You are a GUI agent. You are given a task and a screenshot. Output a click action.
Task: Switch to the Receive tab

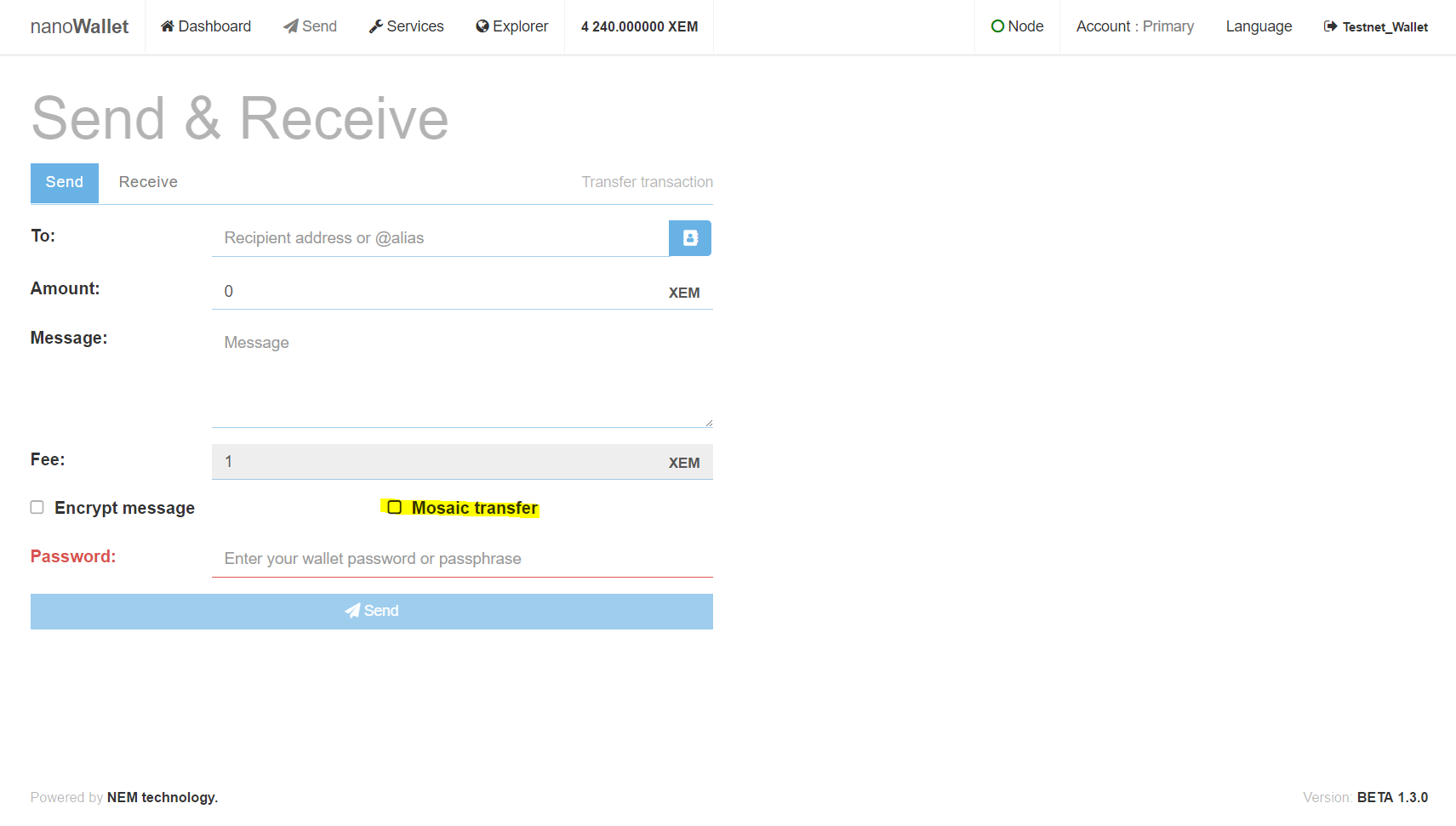pos(148,182)
